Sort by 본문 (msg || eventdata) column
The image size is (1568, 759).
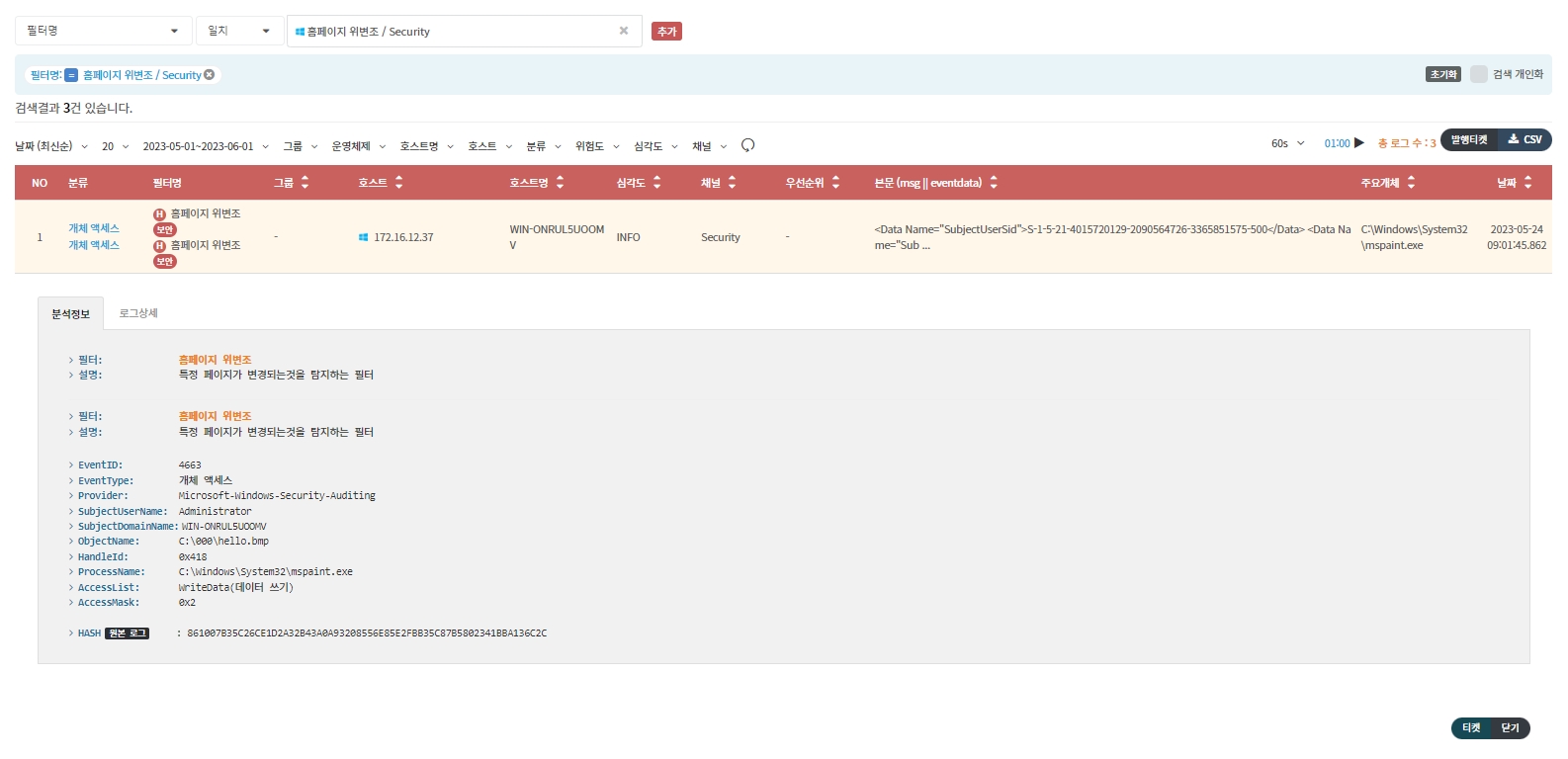(x=994, y=183)
